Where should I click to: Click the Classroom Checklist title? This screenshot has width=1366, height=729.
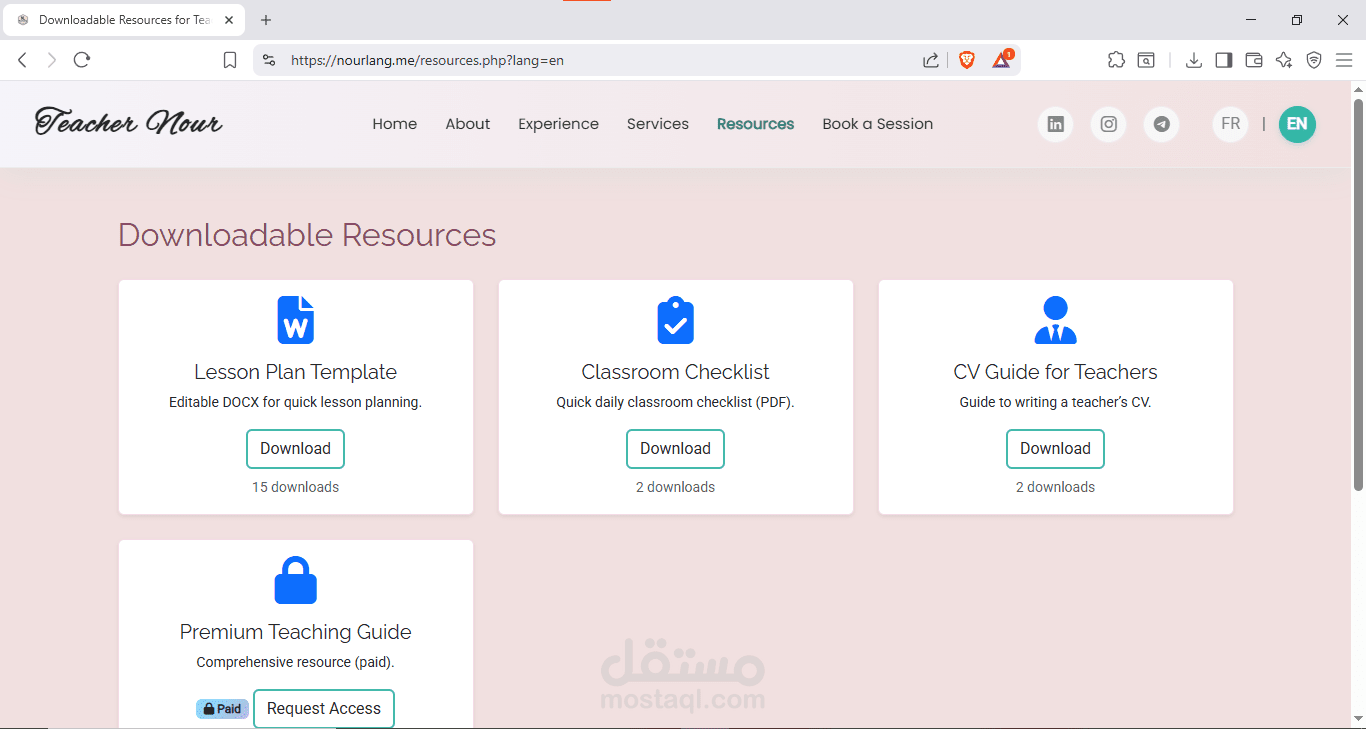tap(675, 372)
